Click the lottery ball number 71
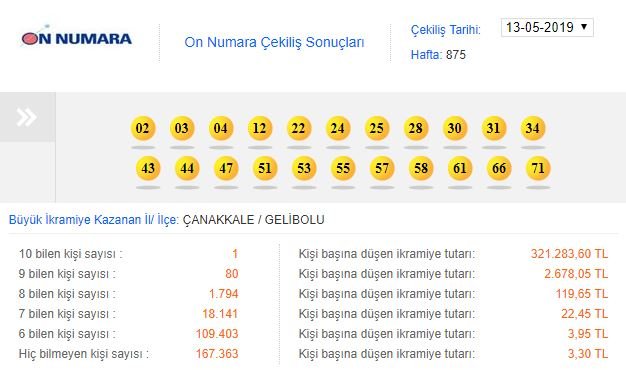The image size is (626, 370). tap(538, 168)
